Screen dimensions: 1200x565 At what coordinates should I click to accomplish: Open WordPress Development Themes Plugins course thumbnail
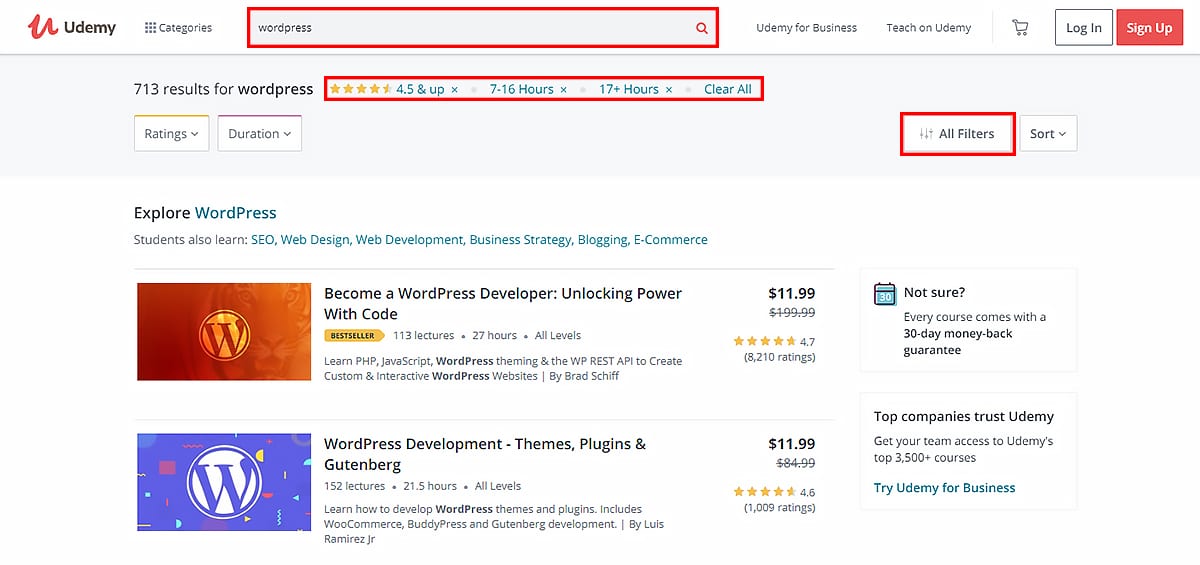[224, 482]
